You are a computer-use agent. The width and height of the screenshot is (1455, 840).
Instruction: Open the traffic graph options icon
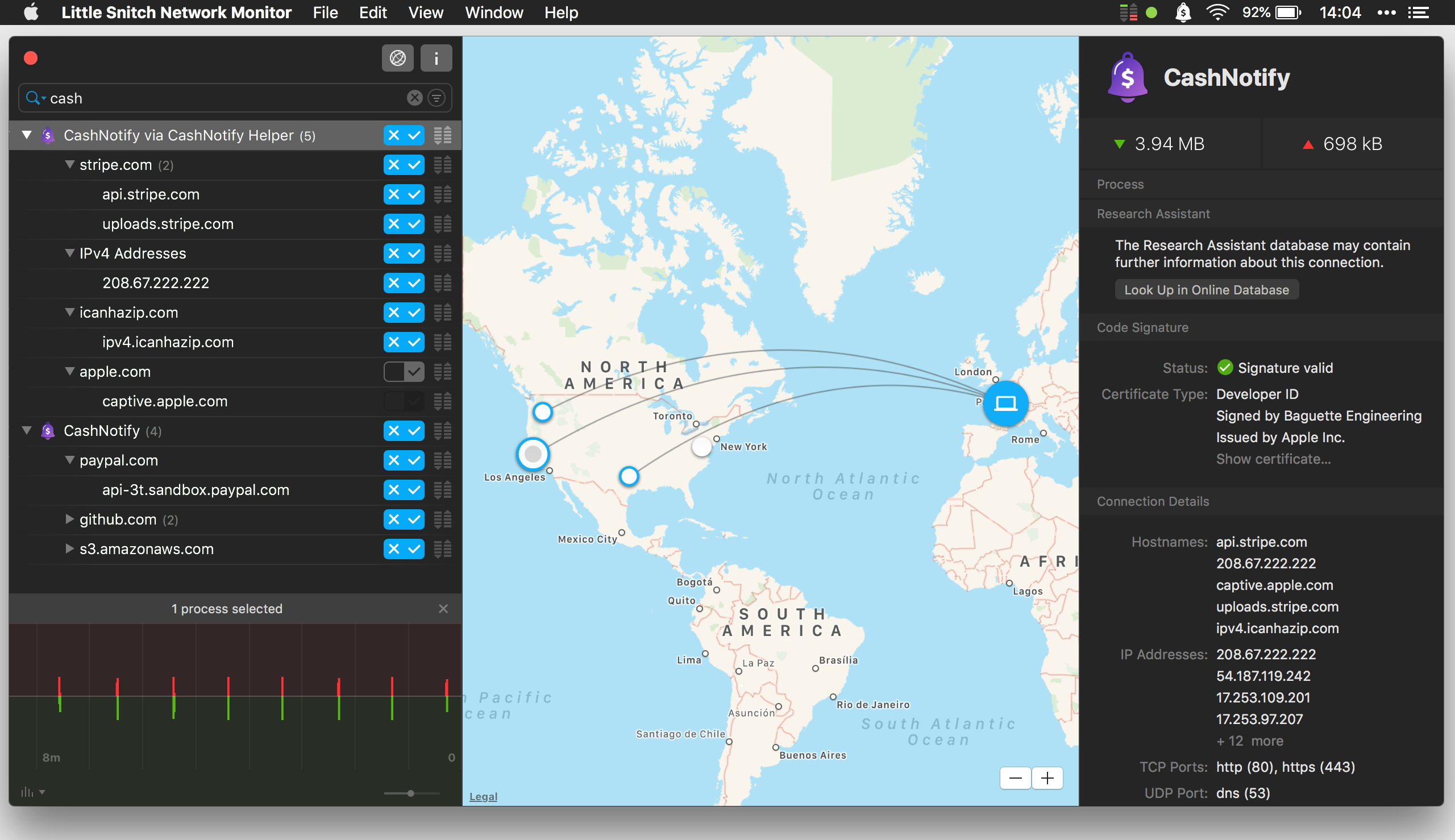pos(33,793)
